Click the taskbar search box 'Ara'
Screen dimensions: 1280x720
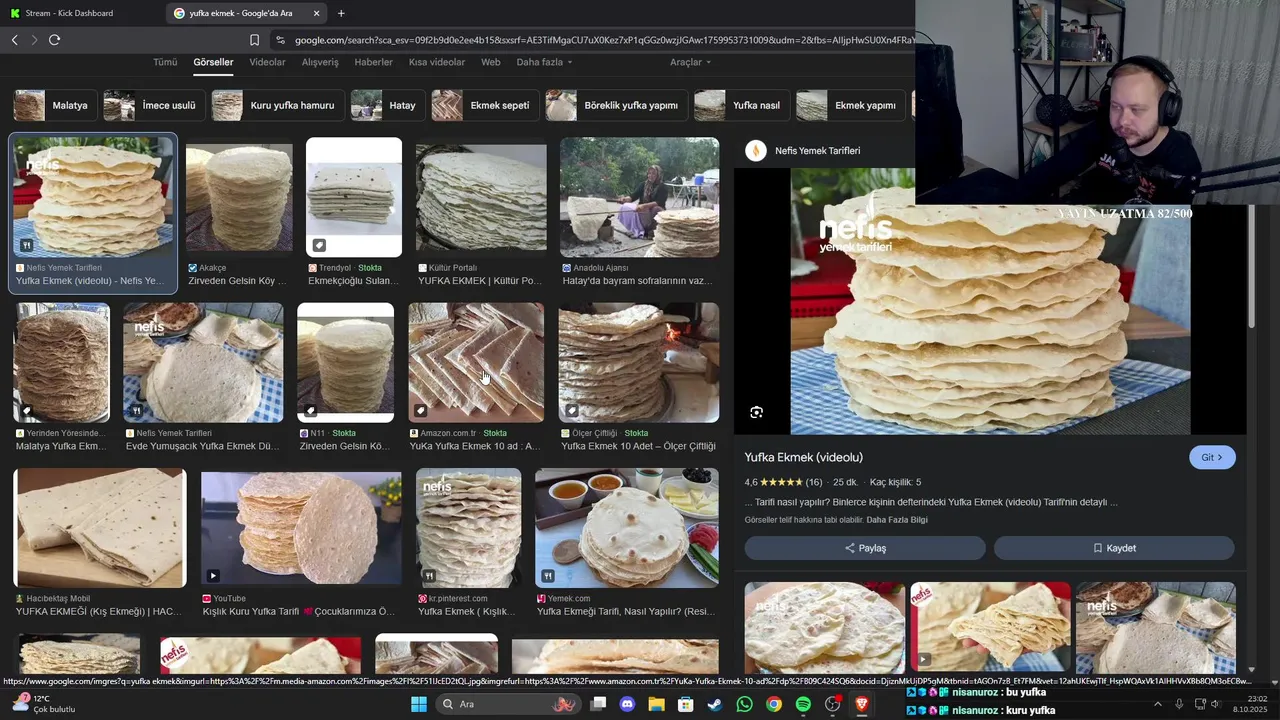(508, 704)
